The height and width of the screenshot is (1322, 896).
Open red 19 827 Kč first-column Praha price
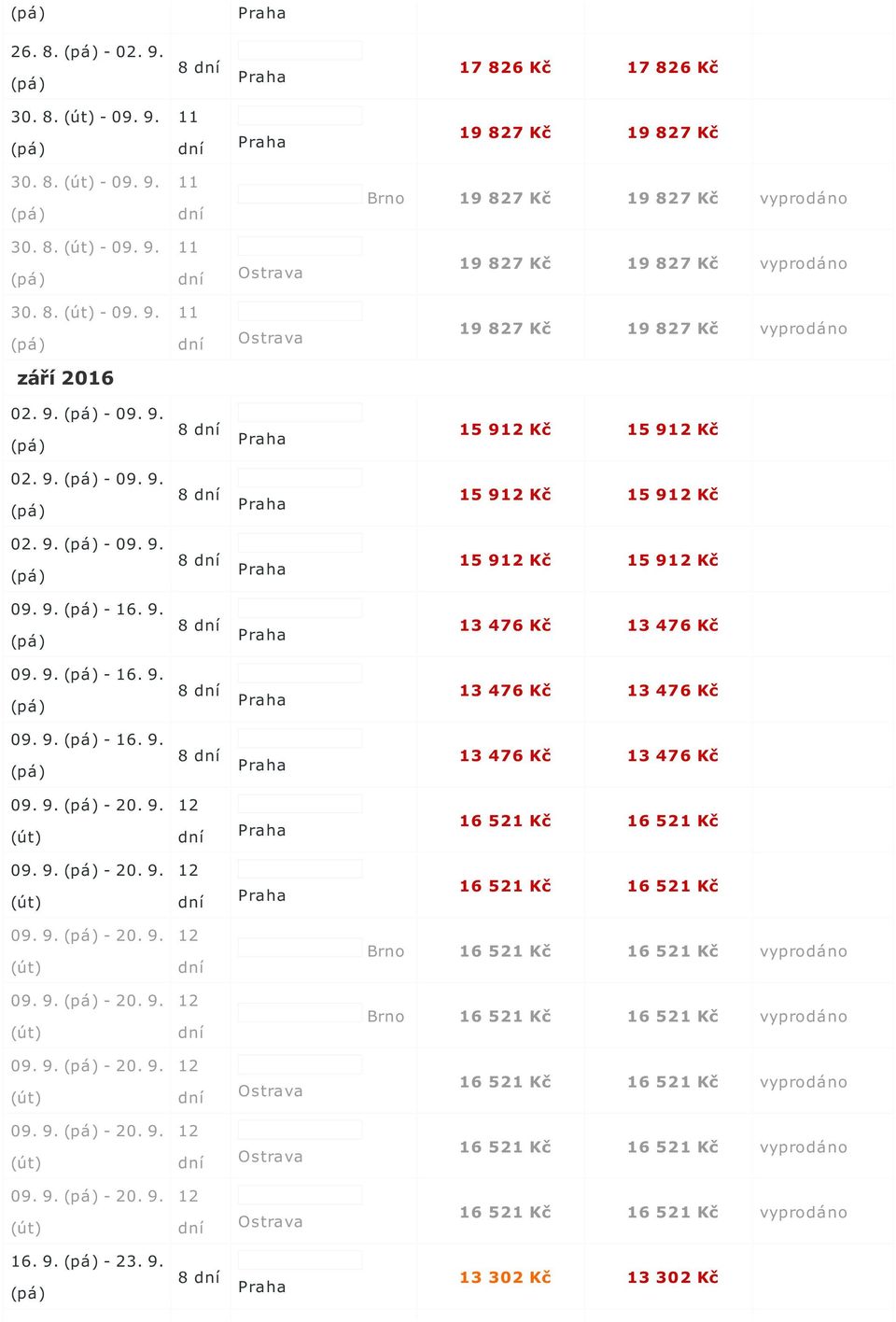click(505, 133)
